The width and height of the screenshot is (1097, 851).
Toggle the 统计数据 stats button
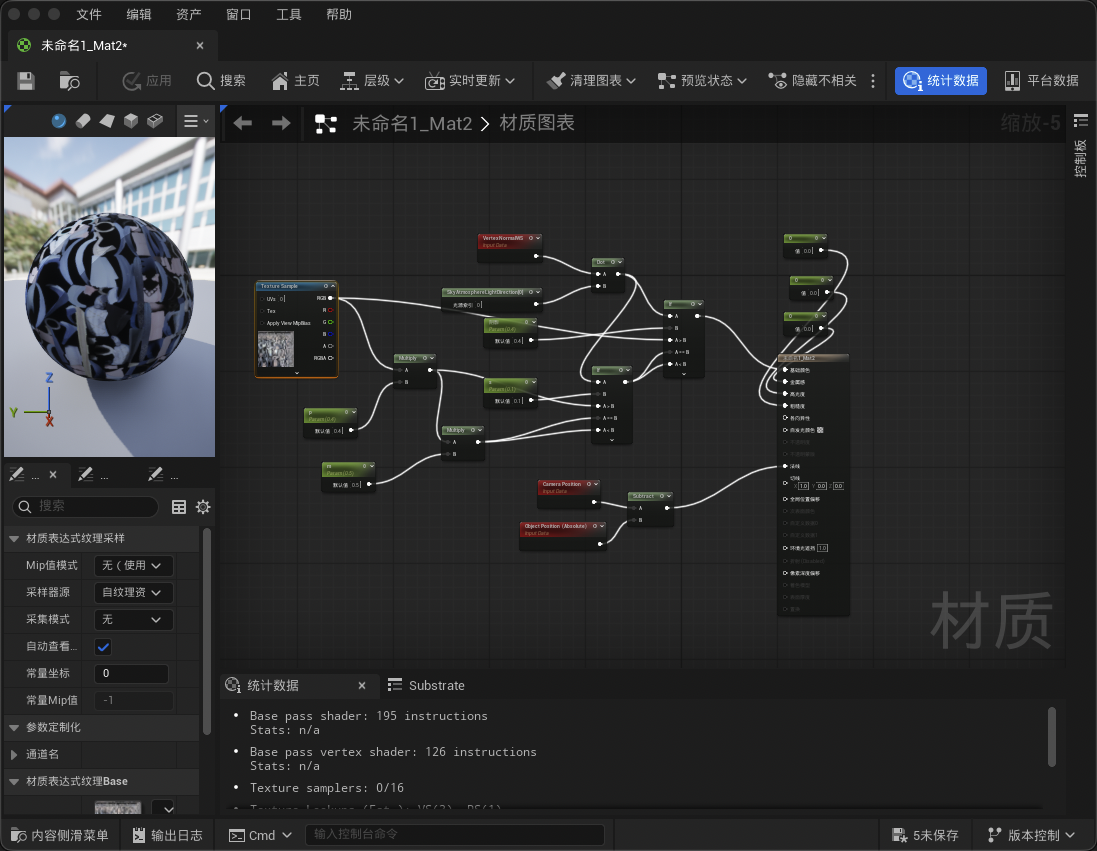click(940, 80)
